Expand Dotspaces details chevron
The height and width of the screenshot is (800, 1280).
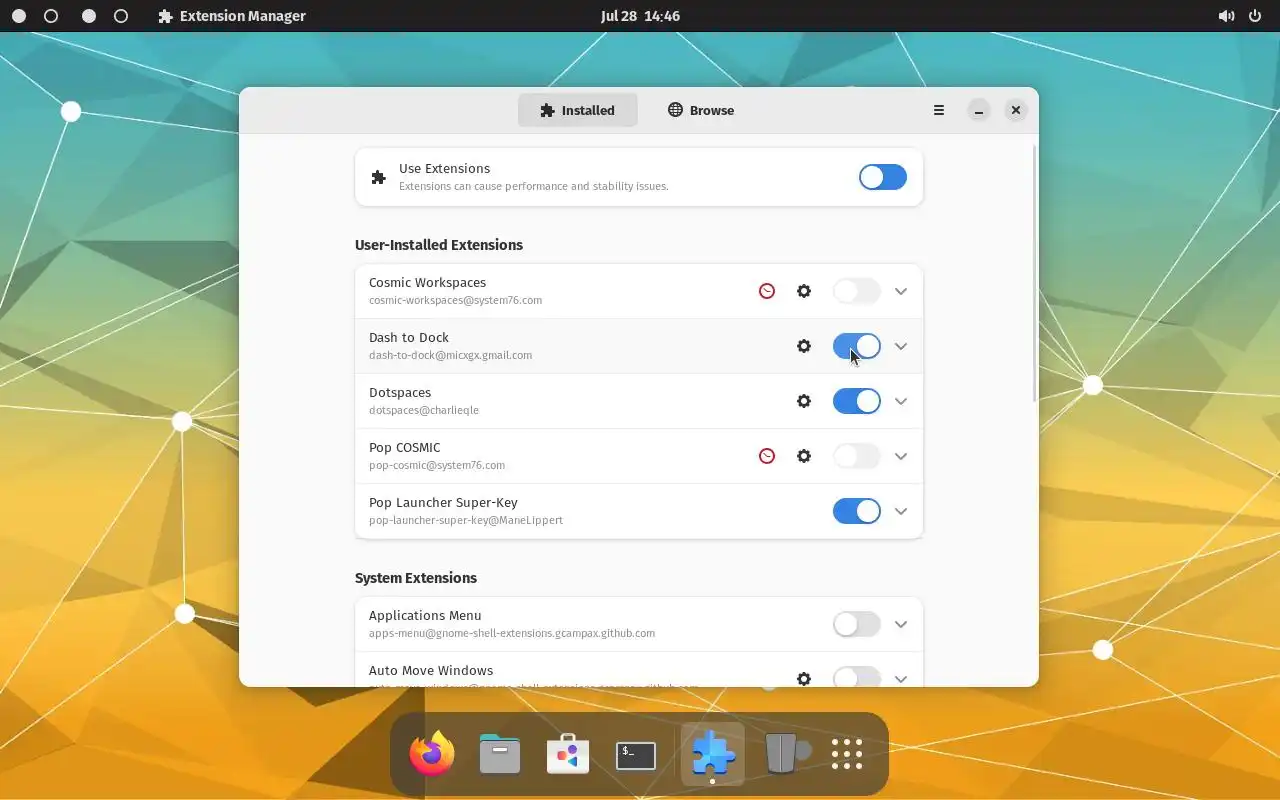(901, 401)
